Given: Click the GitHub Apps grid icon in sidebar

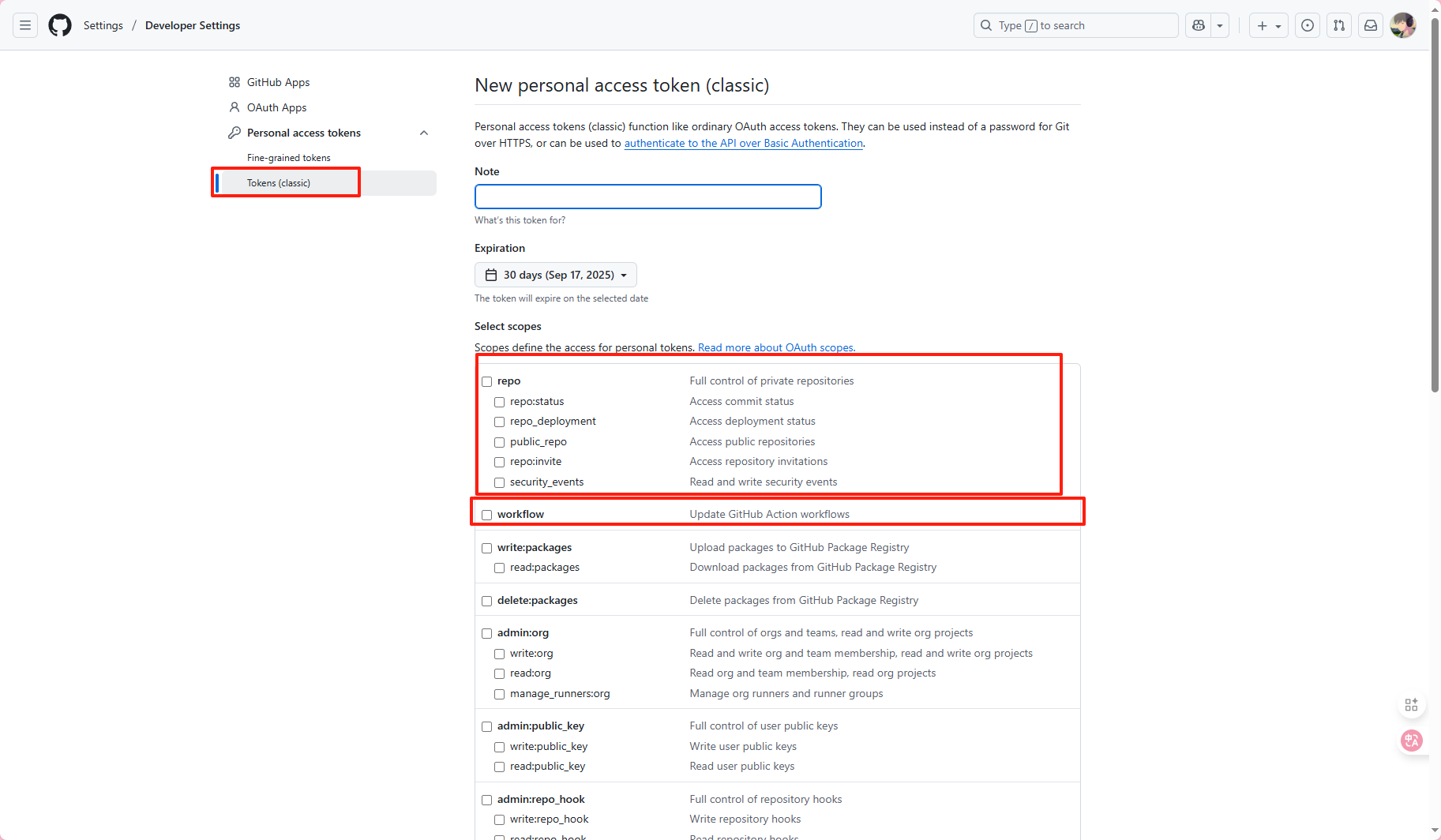Looking at the screenshot, I should click(234, 81).
